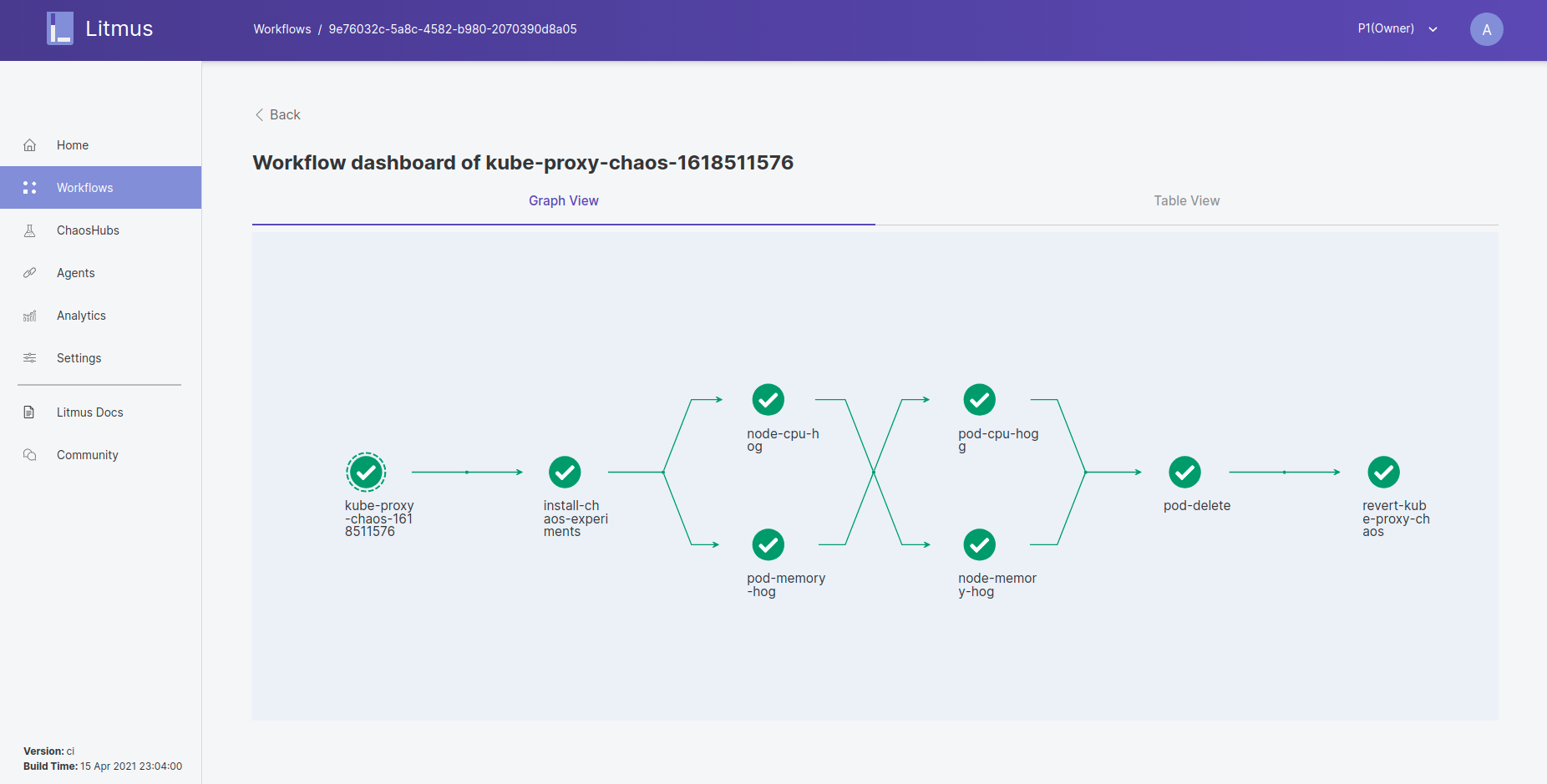Click the pod-cpu-hog label text

pos(998,440)
